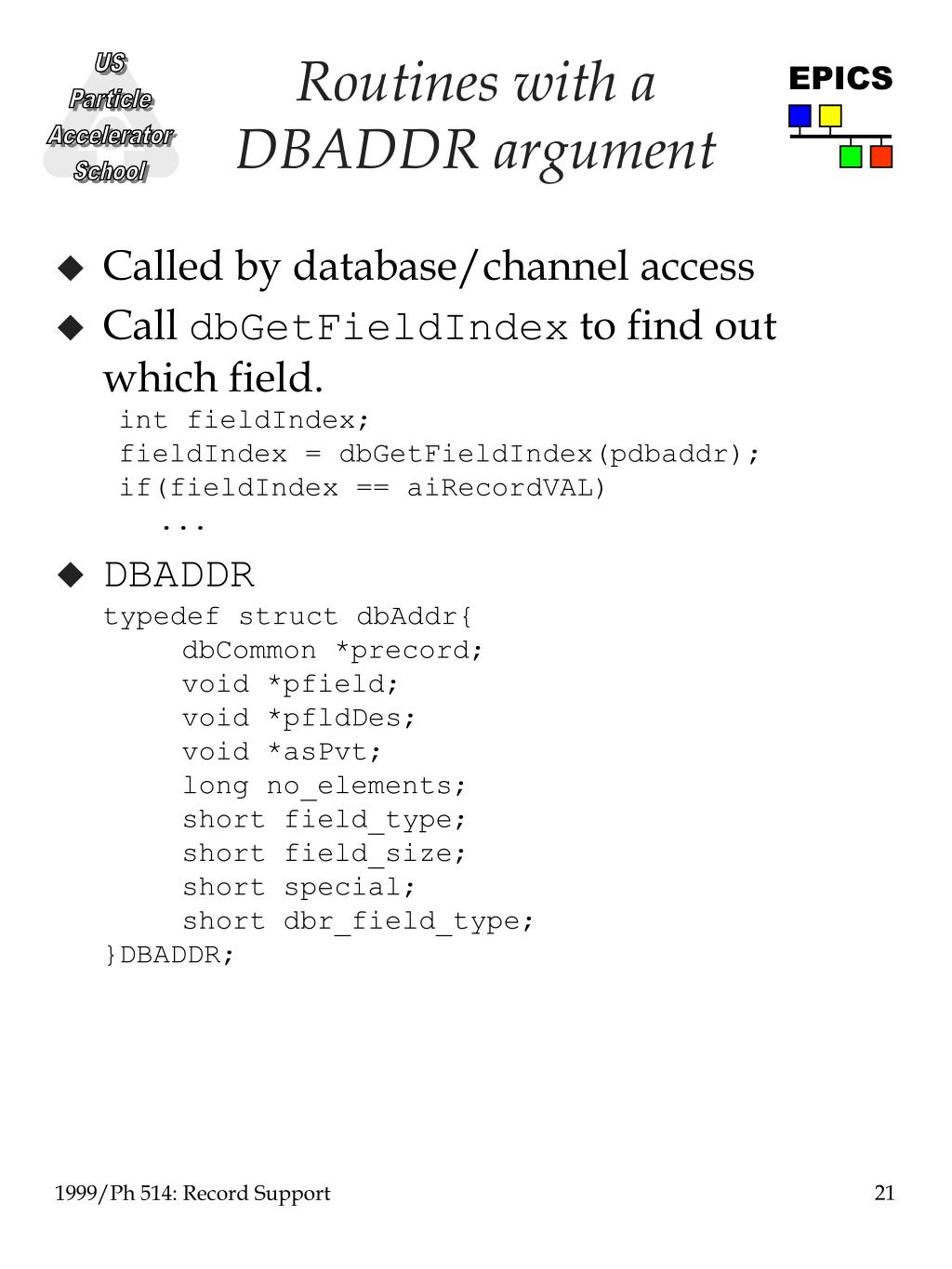
Task: Click the first diamond bullet near Called
Action: click(x=71, y=270)
